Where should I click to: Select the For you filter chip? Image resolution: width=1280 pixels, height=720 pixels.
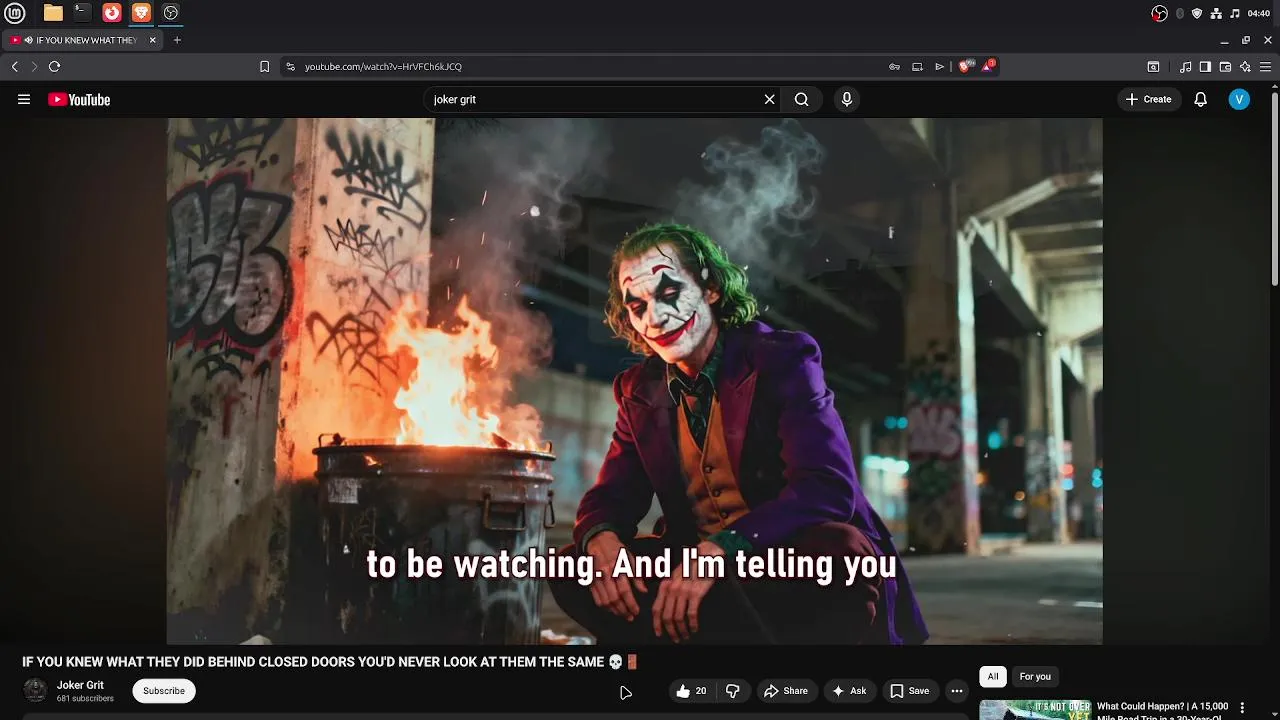pos(1035,677)
